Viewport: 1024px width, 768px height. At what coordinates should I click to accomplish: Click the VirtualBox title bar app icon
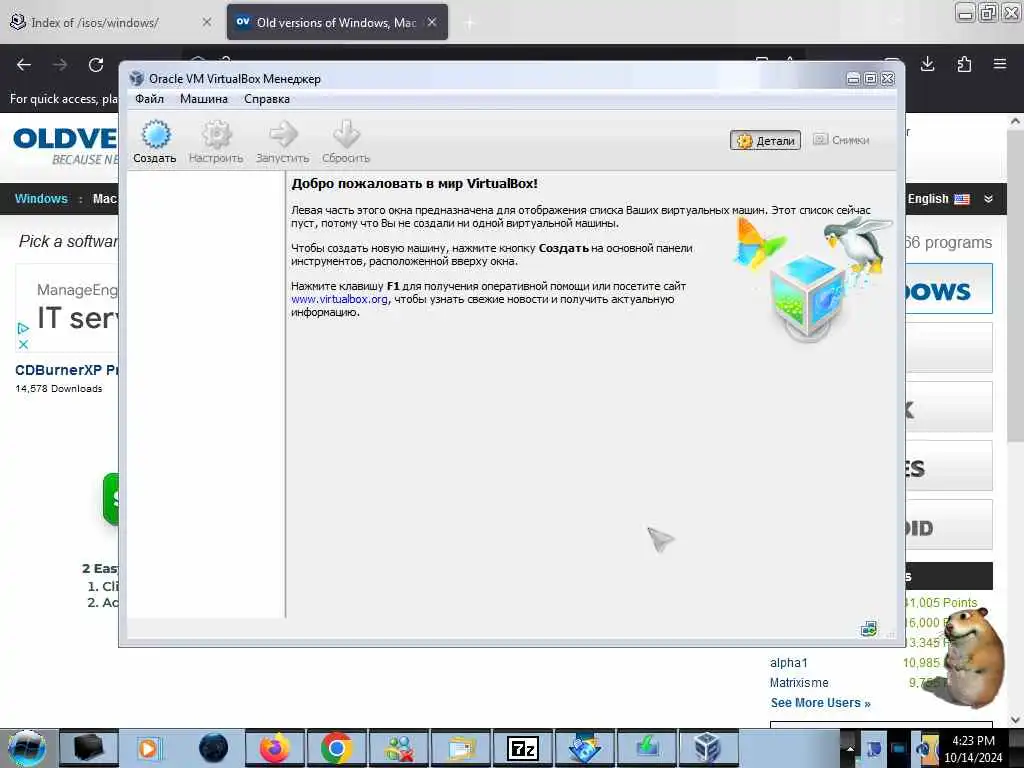(136, 78)
